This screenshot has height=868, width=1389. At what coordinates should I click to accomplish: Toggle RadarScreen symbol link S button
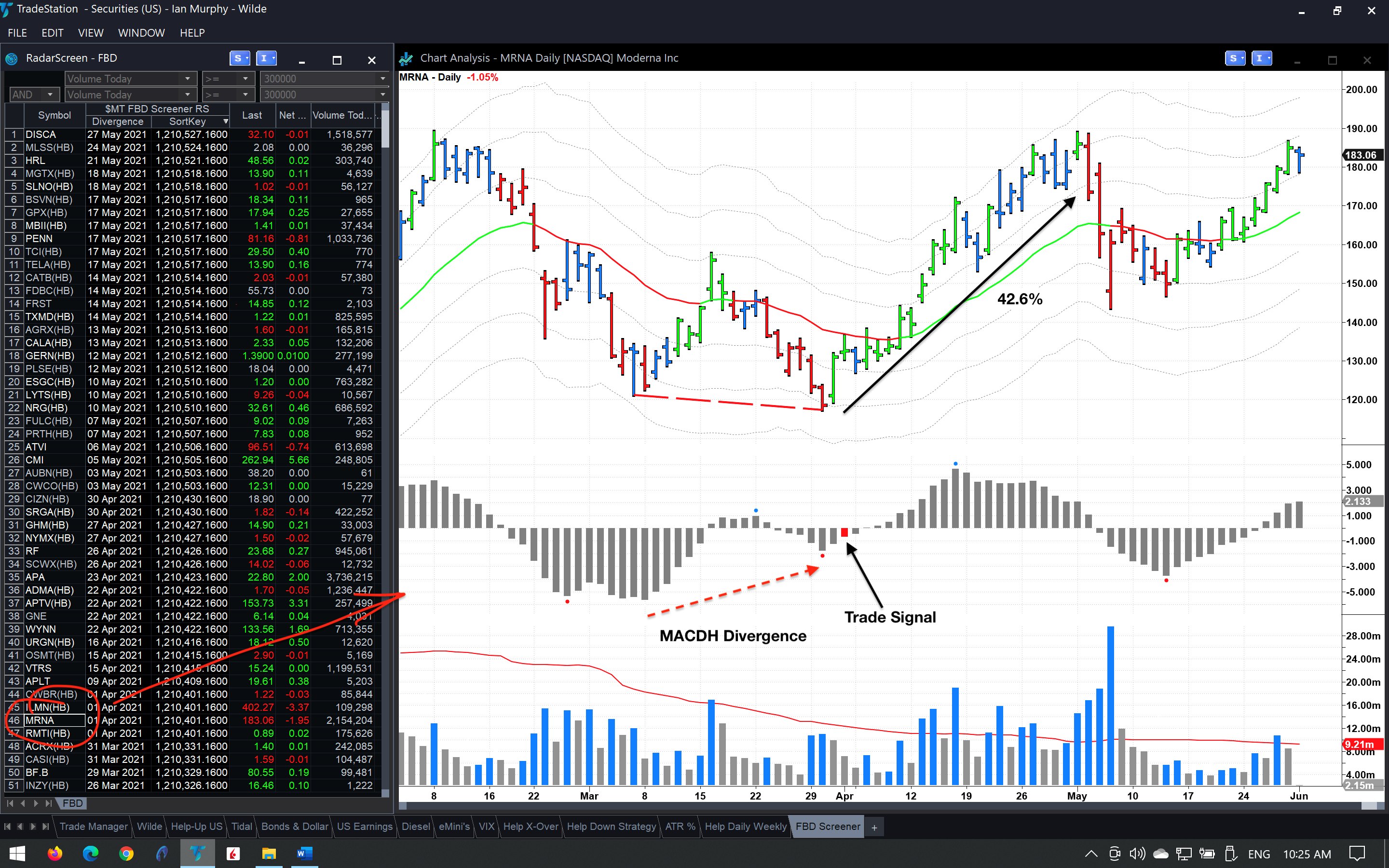(x=239, y=58)
